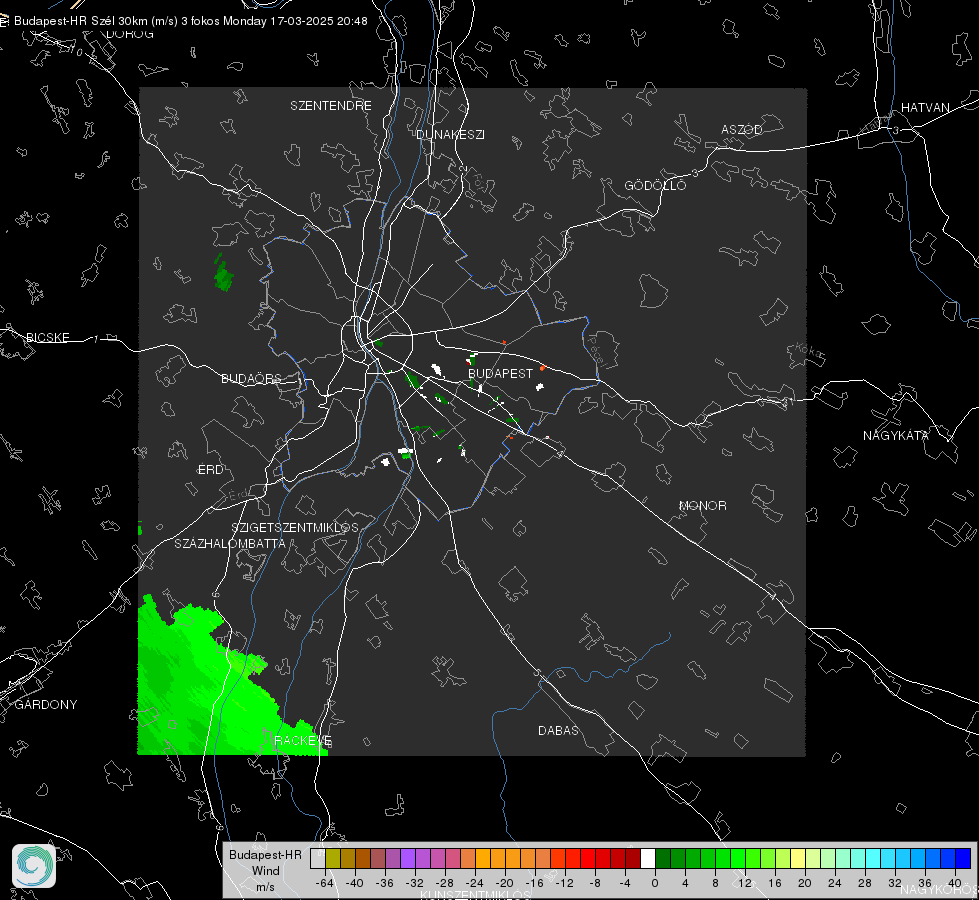Click the GÖDÖLLŐ map label
The height and width of the screenshot is (900, 979).
click(x=655, y=185)
